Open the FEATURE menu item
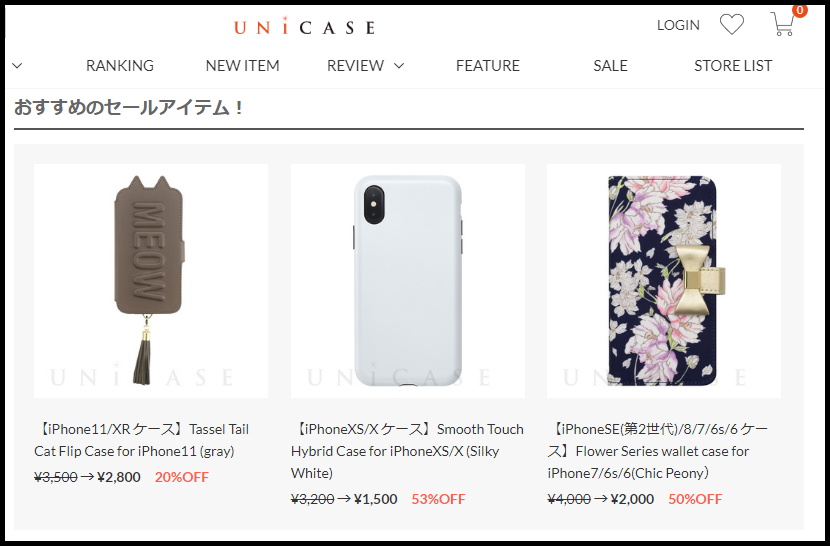830x546 pixels. pyautogui.click(x=488, y=66)
